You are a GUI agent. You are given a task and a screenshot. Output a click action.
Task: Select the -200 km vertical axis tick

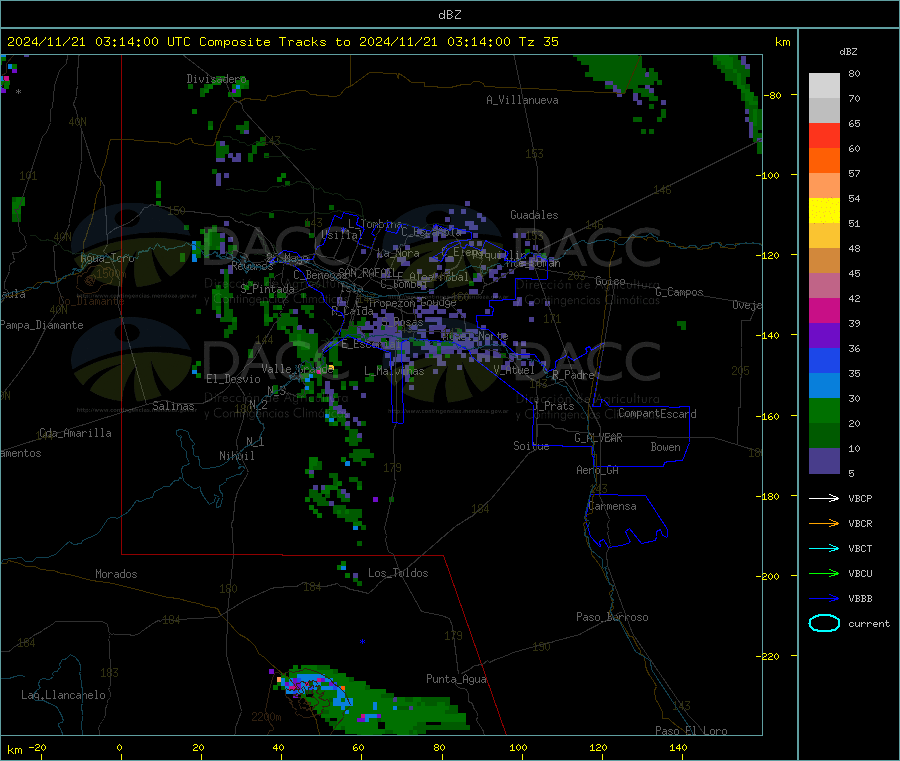pos(768,576)
